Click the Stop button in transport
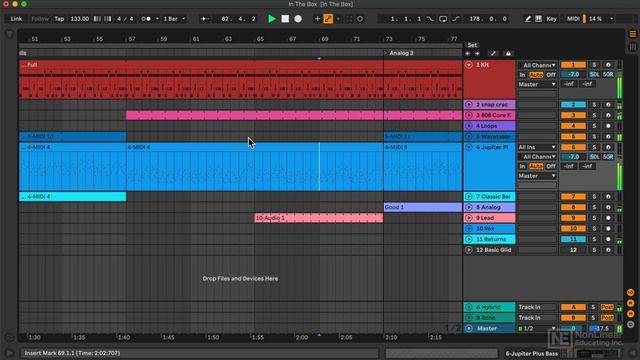640x360 pixels. coord(285,19)
